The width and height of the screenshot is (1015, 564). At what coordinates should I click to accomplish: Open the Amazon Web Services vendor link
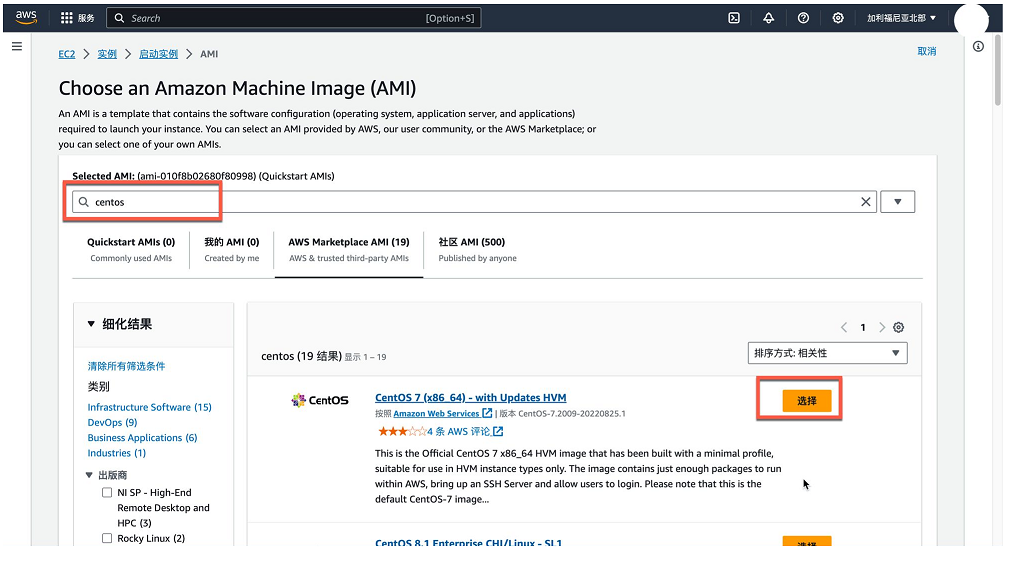tap(436, 414)
